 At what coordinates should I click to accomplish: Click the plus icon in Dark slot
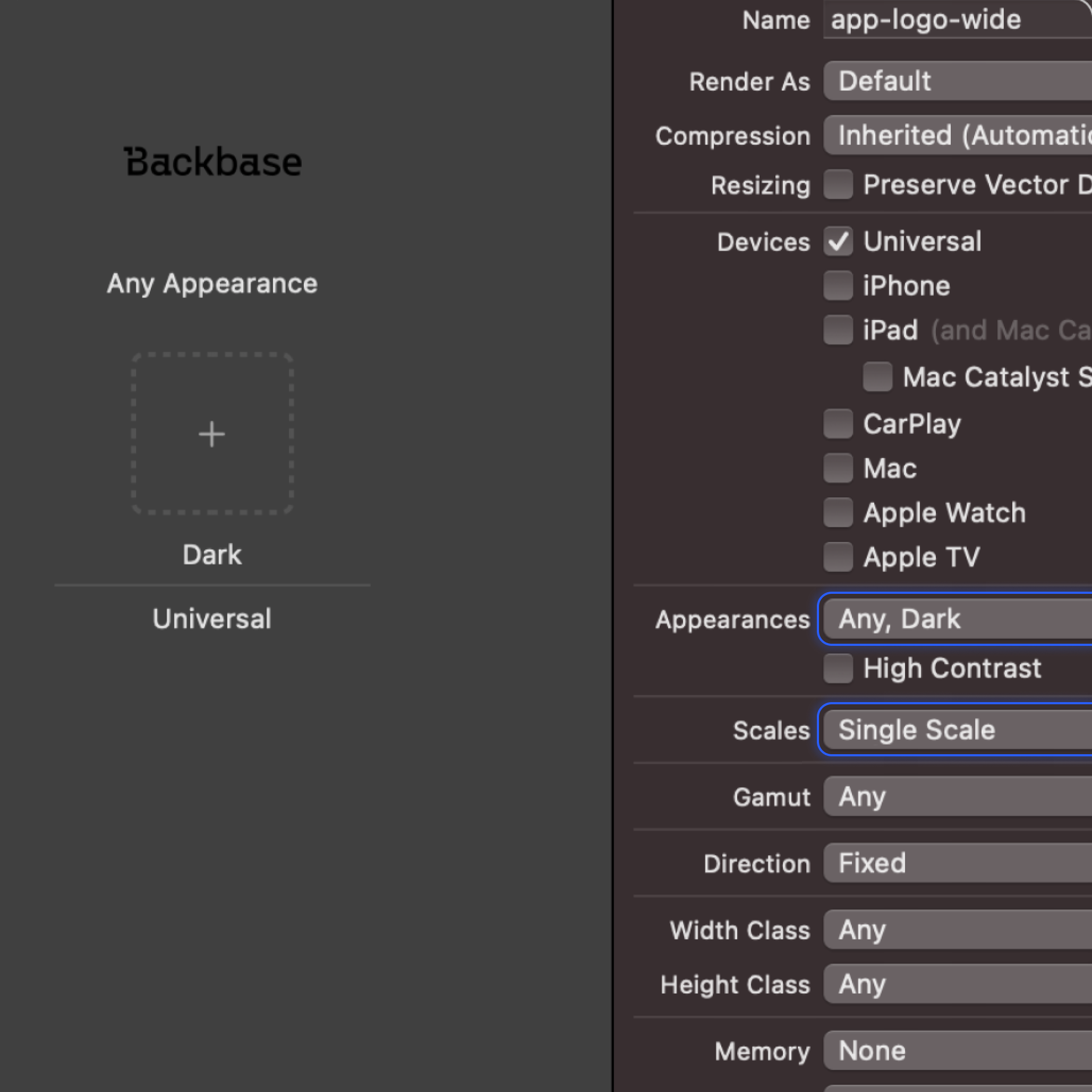point(212,434)
